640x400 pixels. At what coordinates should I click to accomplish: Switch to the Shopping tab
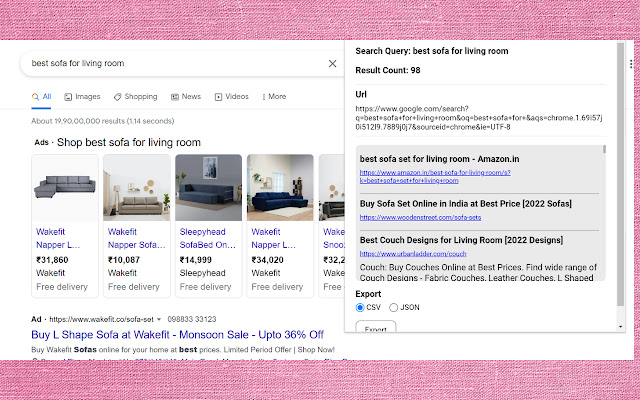[135, 97]
